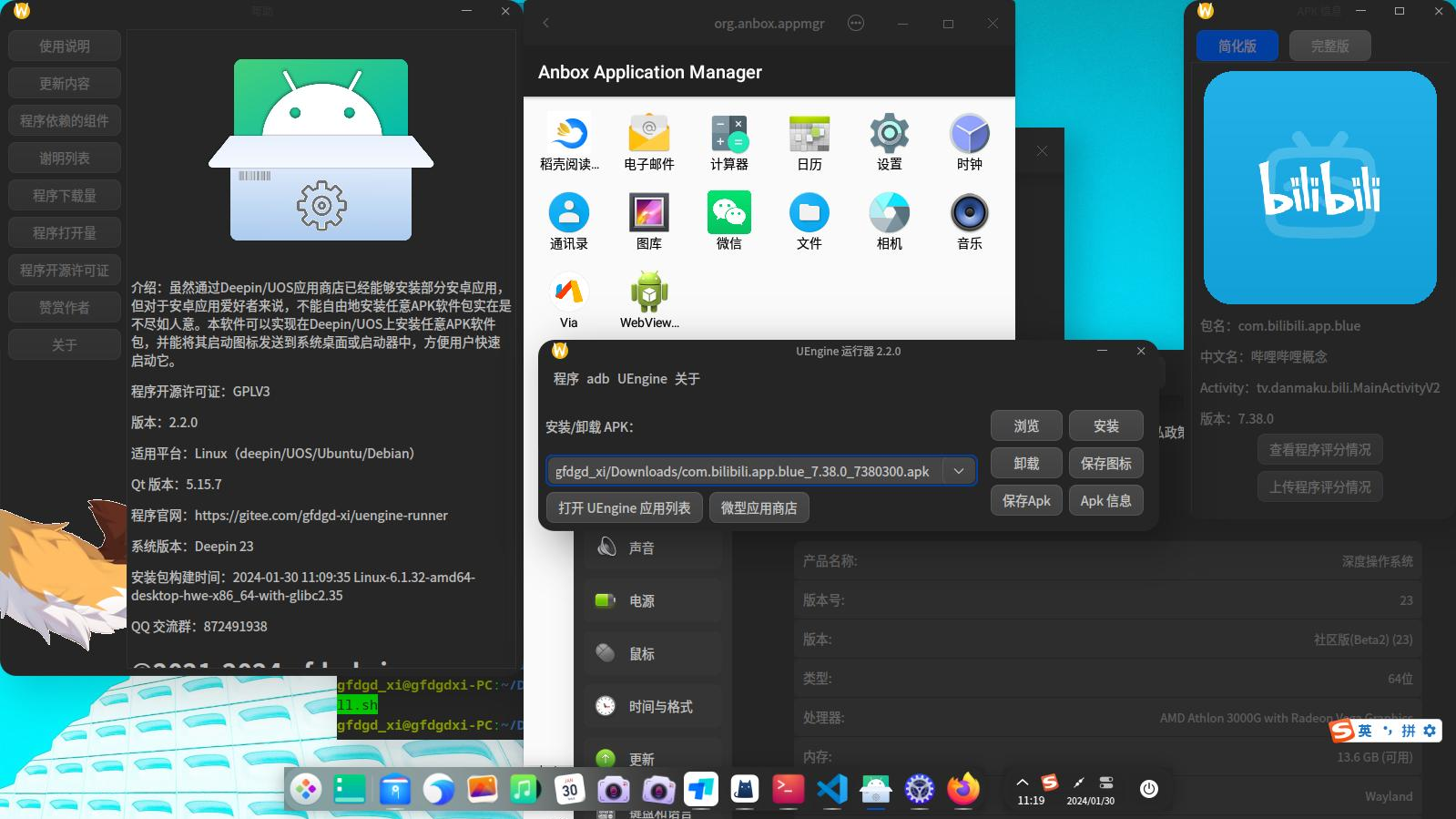Click the 保存Apk button

[x=1026, y=501]
